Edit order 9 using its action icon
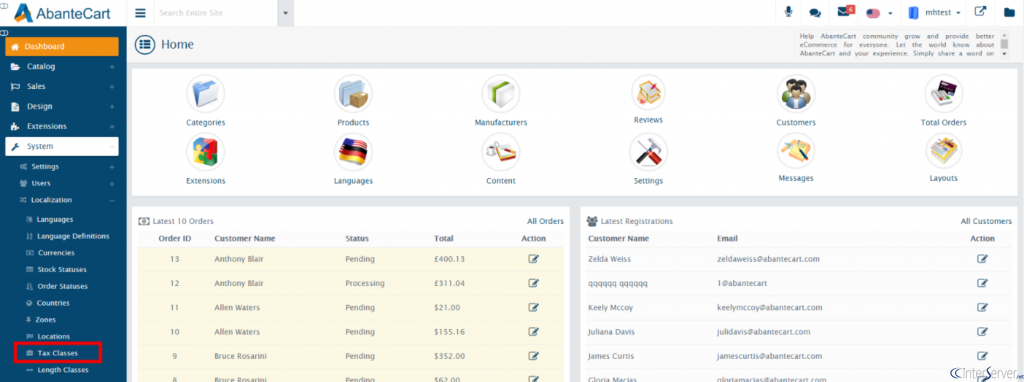Viewport: 1024px width, 382px height. point(534,356)
